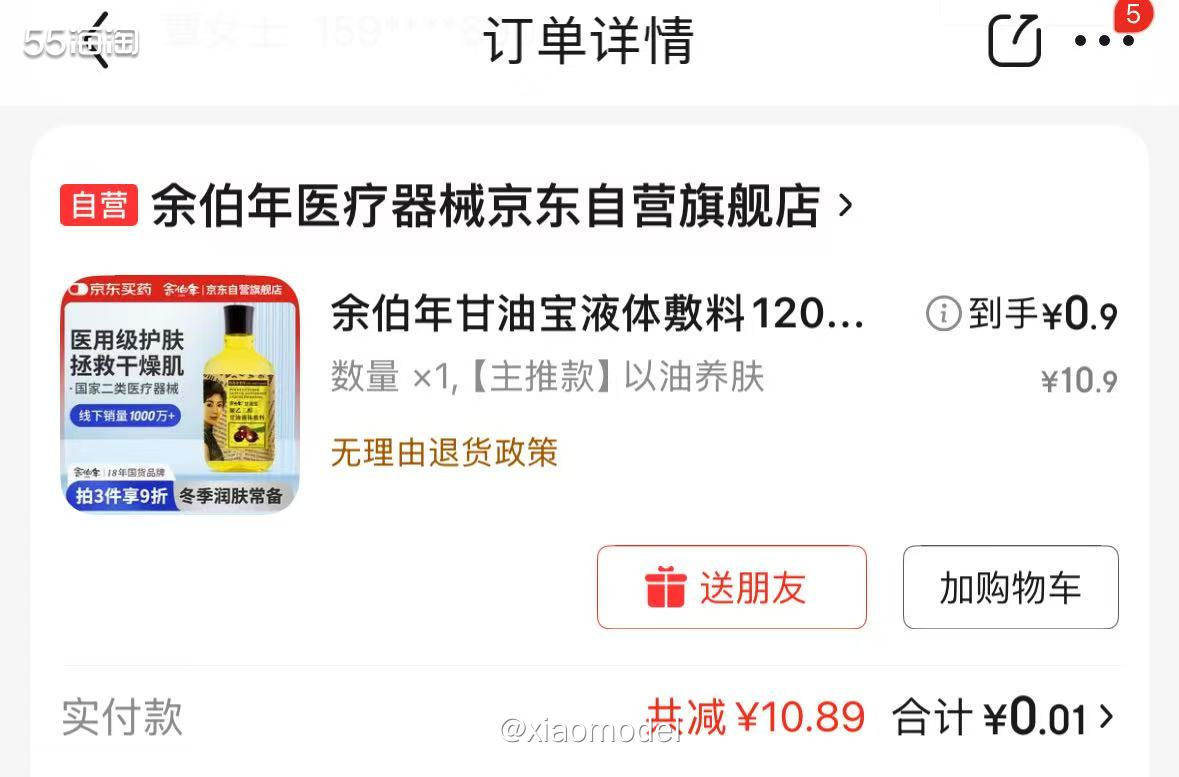The height and width of the screenshot is (777, 1179).
Task: Tap the 甘油宝 product thumbnail image
Action: click(180, 395)
